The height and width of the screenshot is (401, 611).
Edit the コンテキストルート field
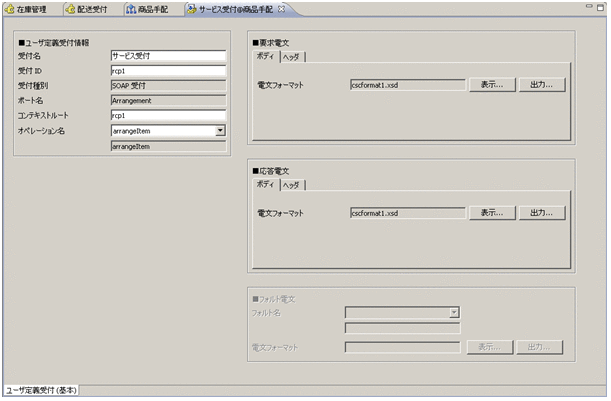coord(168,115)
